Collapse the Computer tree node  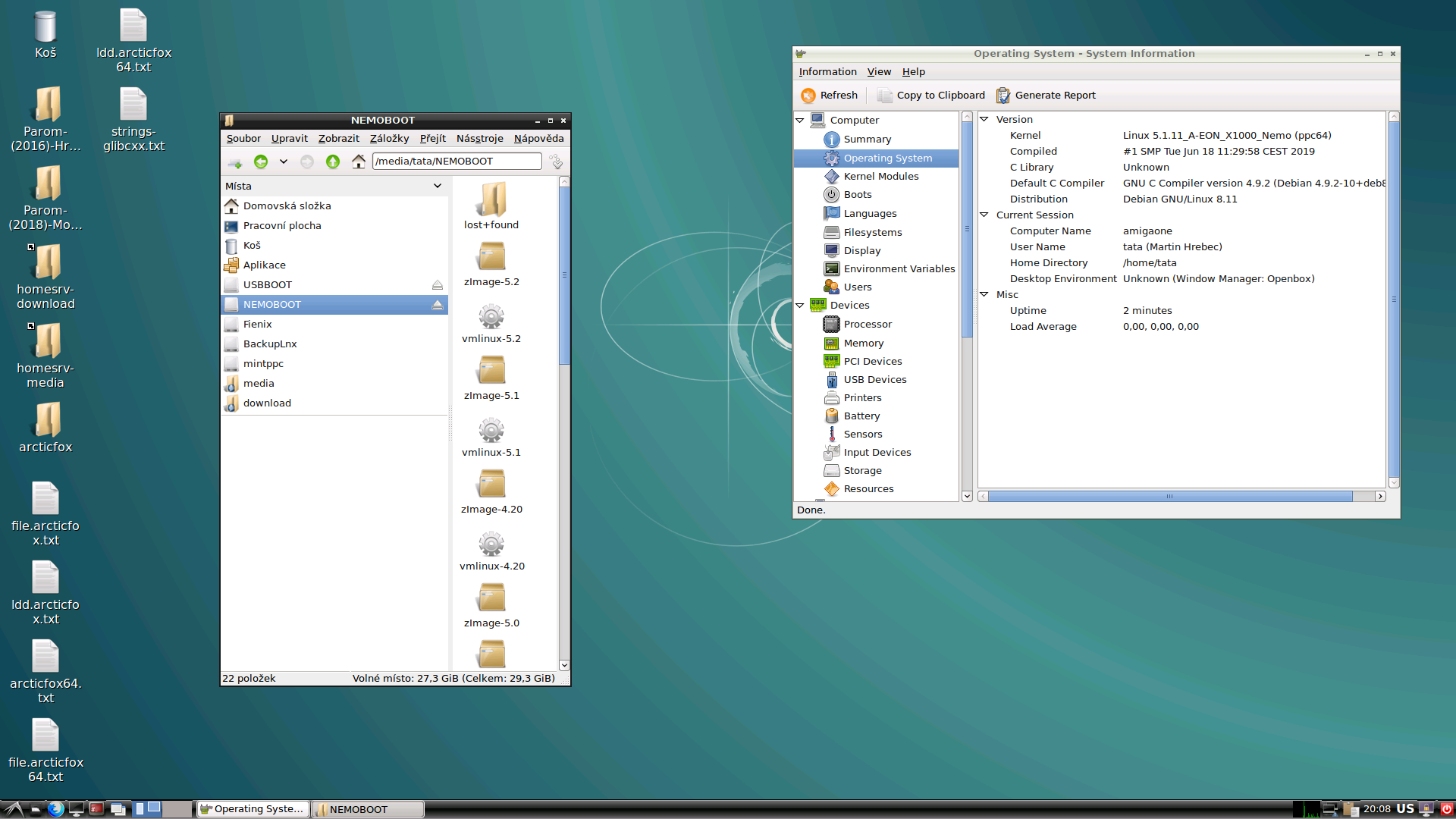(x=800, y=120)
